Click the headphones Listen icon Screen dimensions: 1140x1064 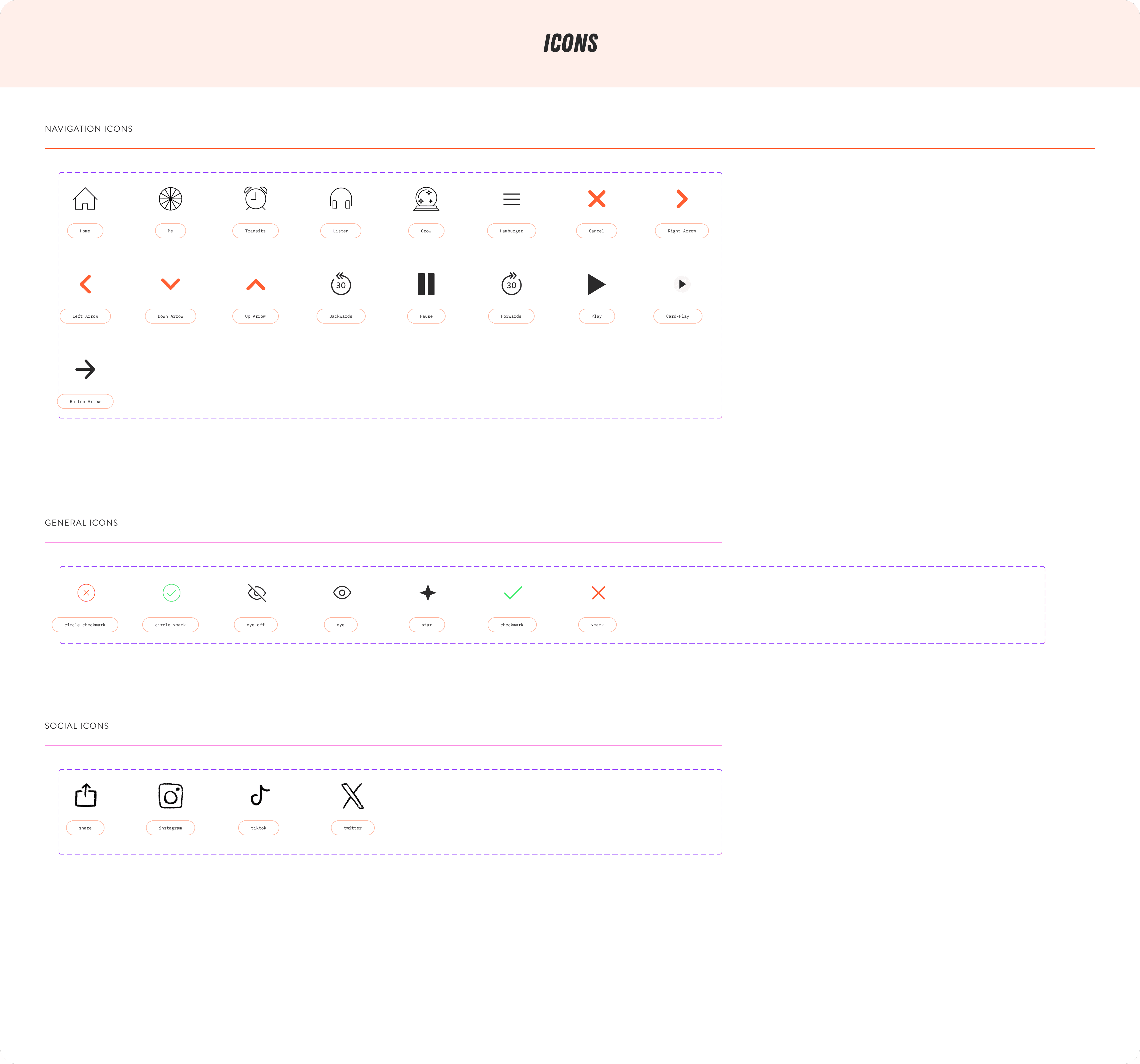pyautogui.click(x=341, y=199)
